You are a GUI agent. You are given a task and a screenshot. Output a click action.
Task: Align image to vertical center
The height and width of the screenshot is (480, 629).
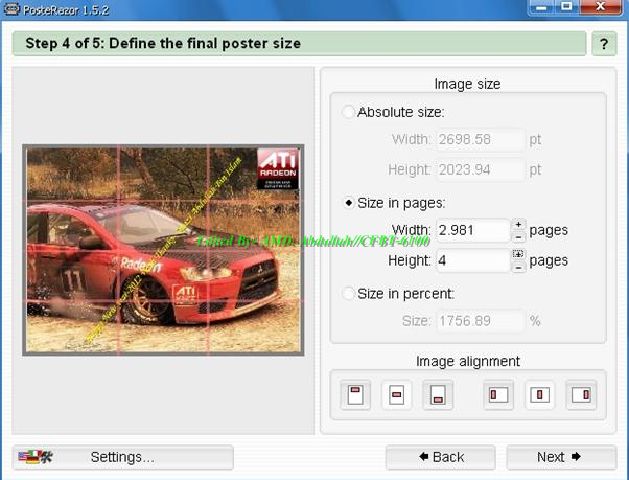tap(397, 395)
